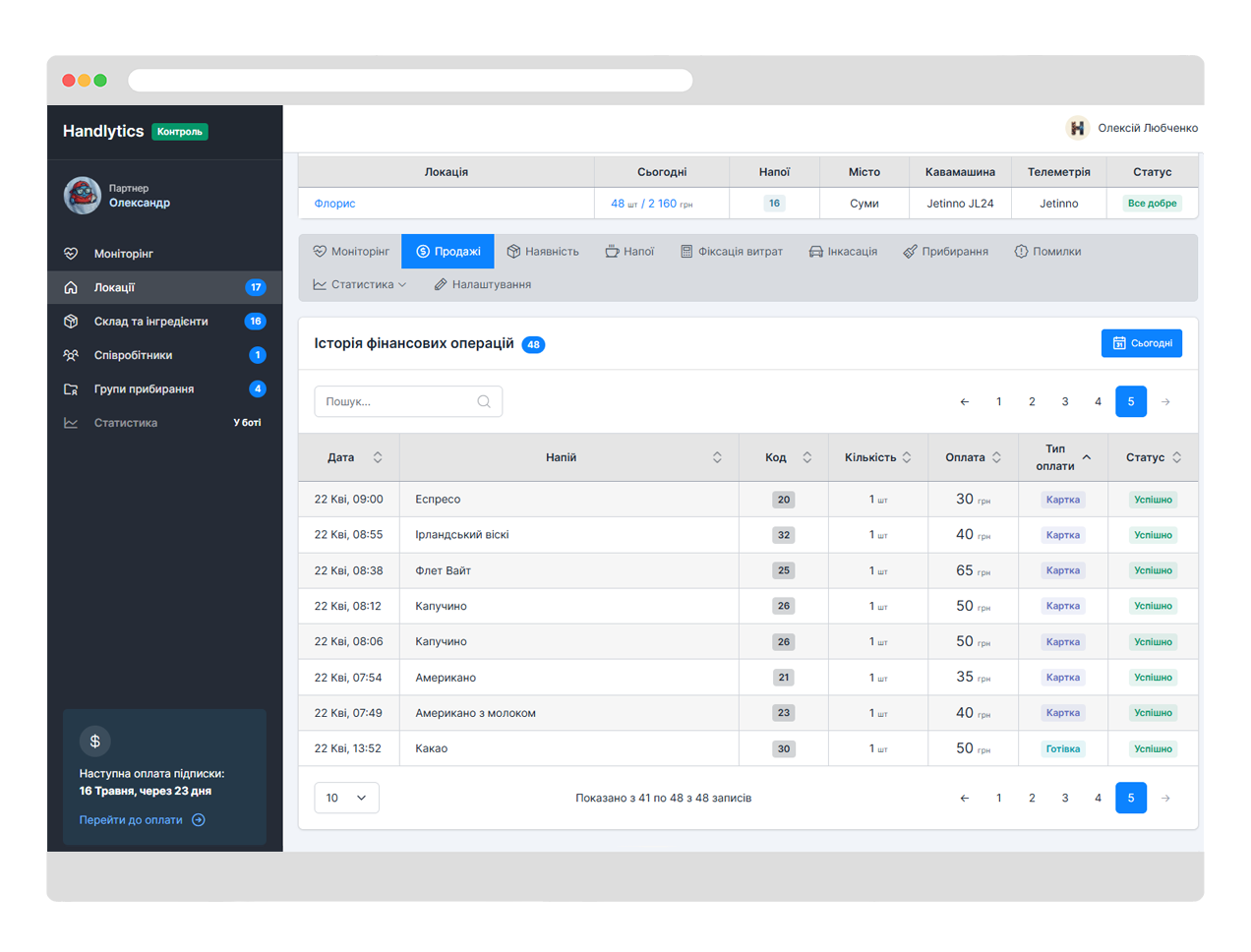Click in the Пошук search field

pyautogui.click(x=408, y=401)
